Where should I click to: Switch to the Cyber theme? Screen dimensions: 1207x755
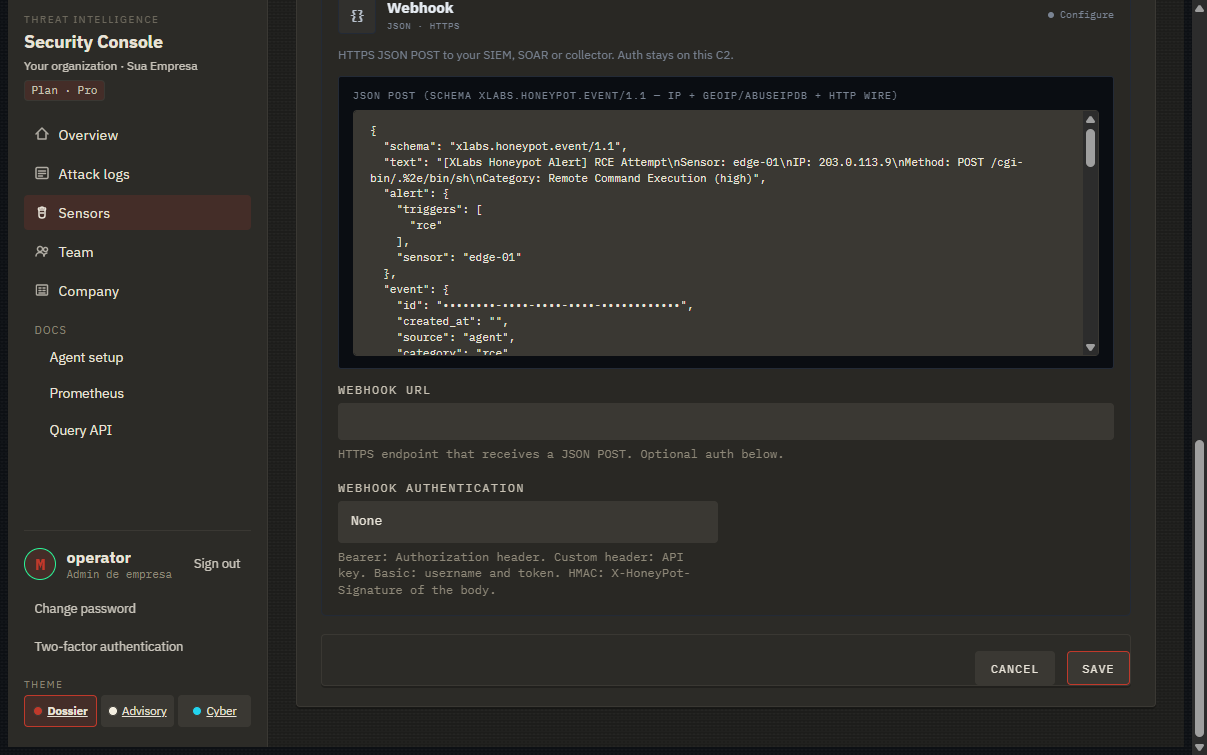click(x=214, y=711)
